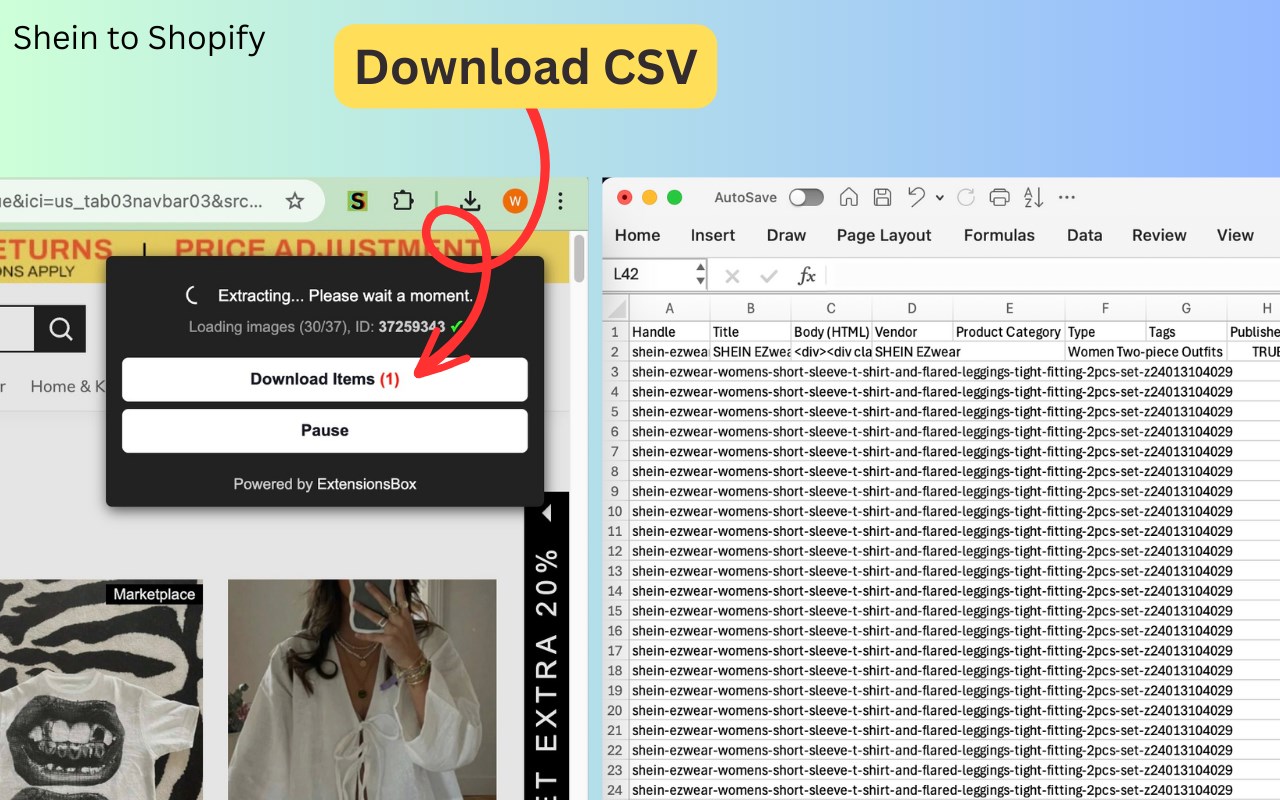Open Chrome profile avatar W
1280x800 pixels.
click(515, 201)
